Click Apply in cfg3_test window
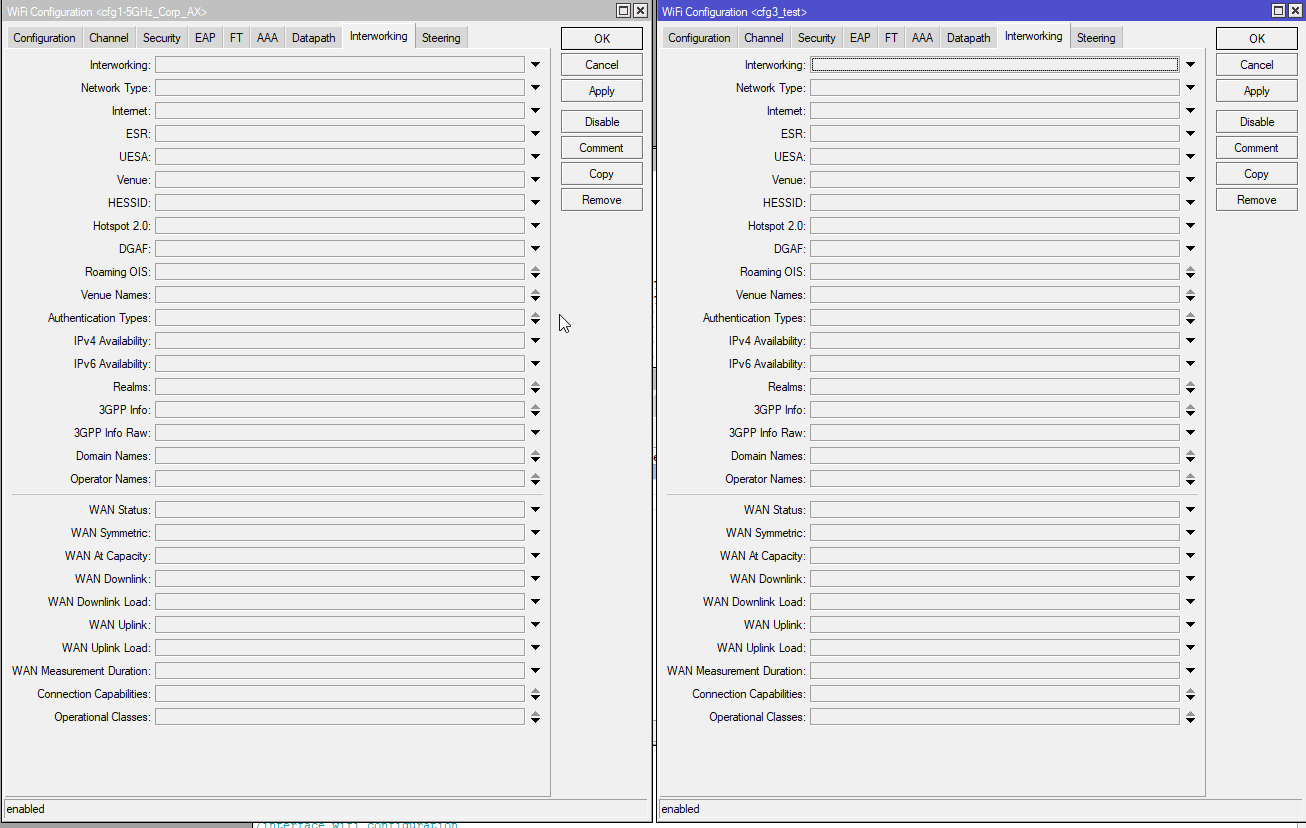This screenshot has width=1306, height=828. point(1257,91)
